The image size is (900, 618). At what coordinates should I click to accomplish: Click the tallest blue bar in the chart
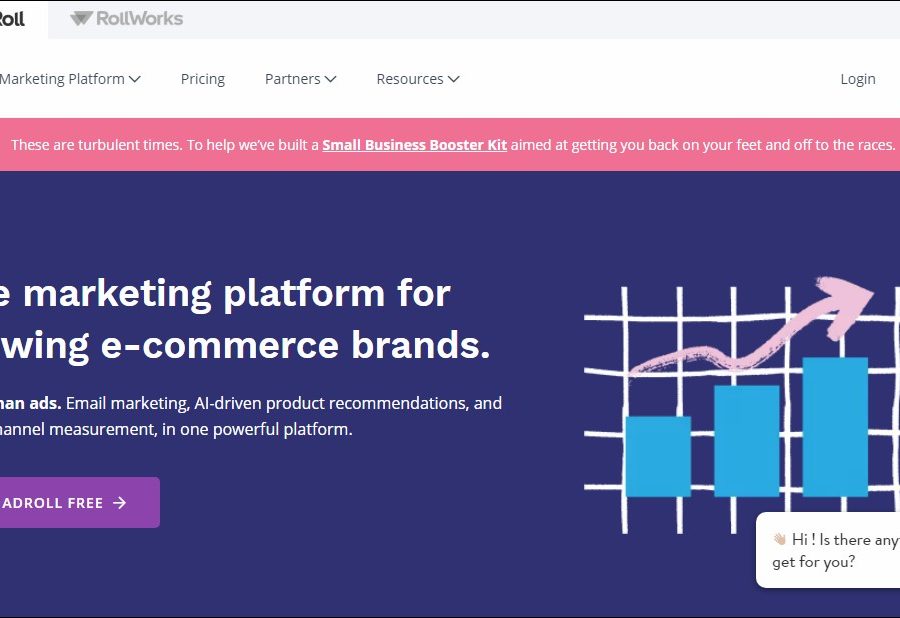[x=835, y=426]
